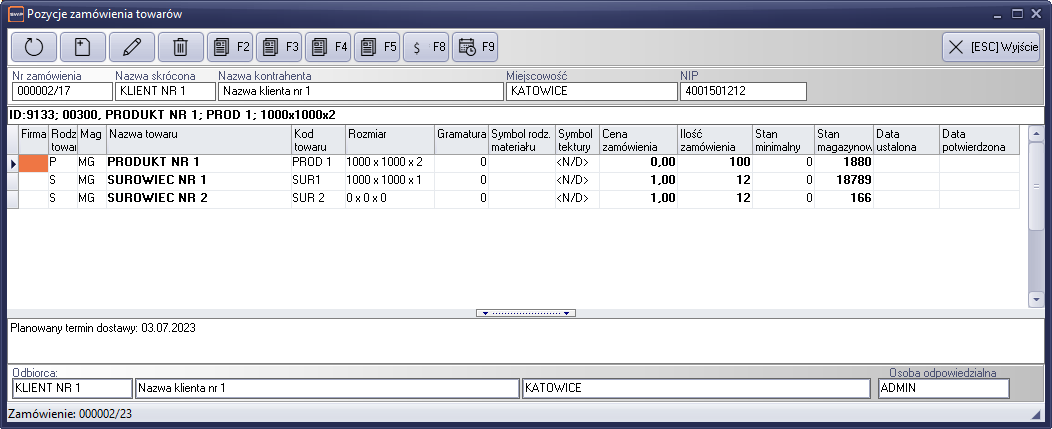Select the SUROWIEC NR 1 row
The width and height of the screenshot is (1052, 429).
(156, 180)
